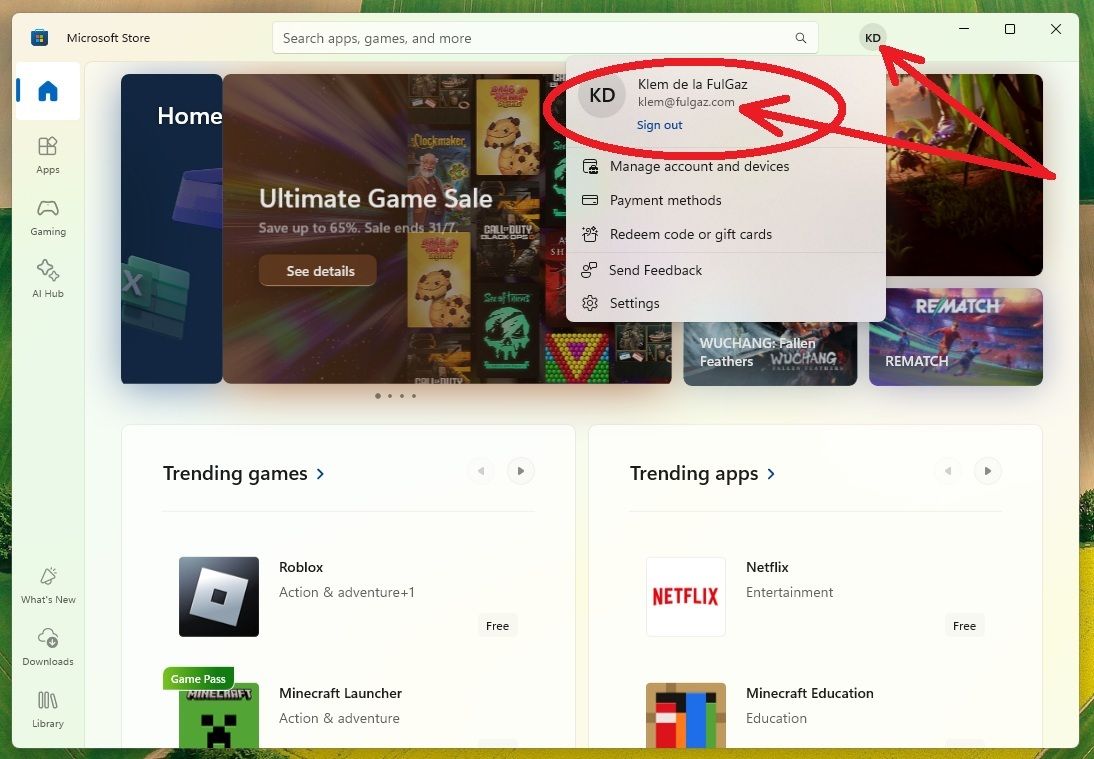Click the Game Pass badge on Minecraft Launcher
1094x759 pixels.
click(198, 679)
